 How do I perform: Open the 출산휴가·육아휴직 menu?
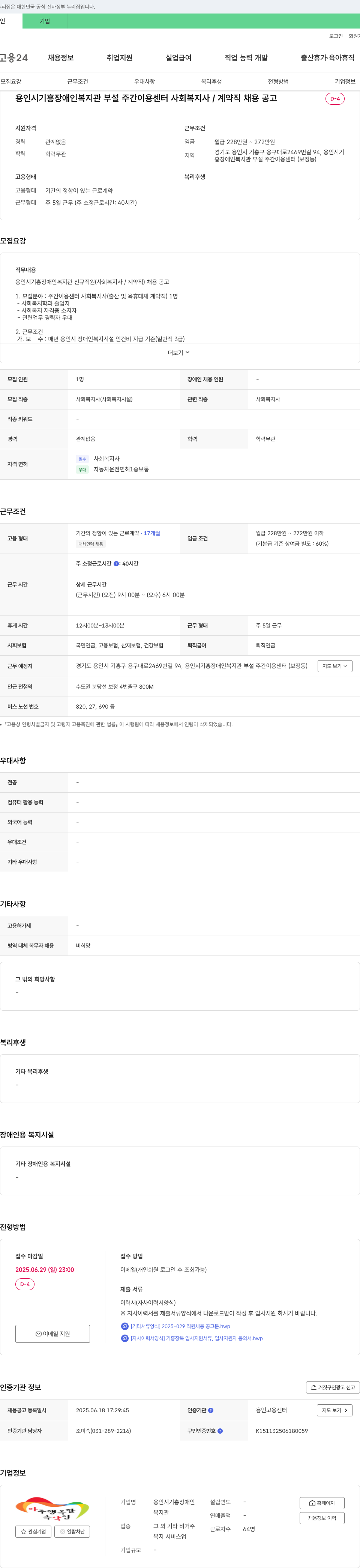click(x=327, y=58)
